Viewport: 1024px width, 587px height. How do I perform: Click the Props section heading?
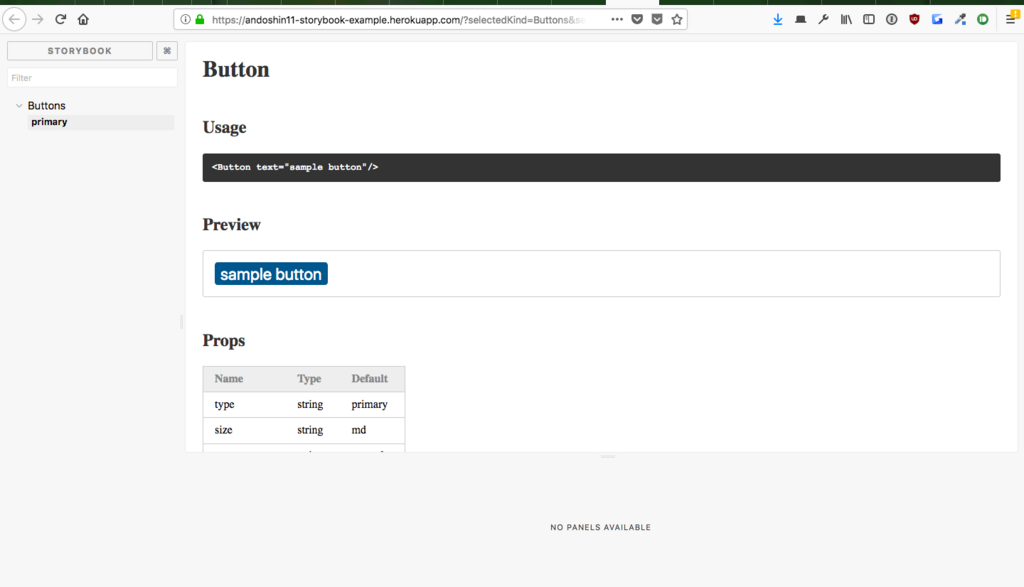(223, 341)
